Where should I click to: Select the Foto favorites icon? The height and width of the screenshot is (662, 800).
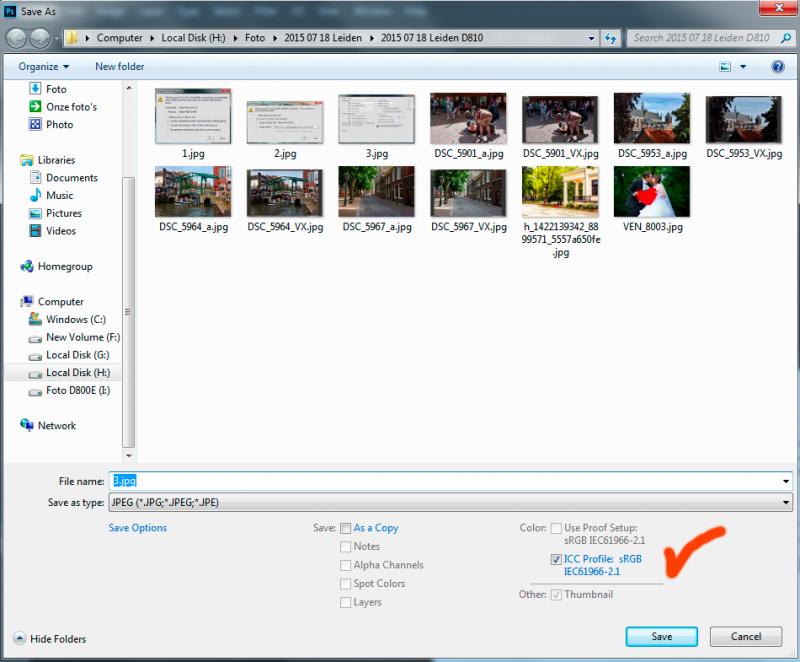pyautogui.click(x=35, y=89)
